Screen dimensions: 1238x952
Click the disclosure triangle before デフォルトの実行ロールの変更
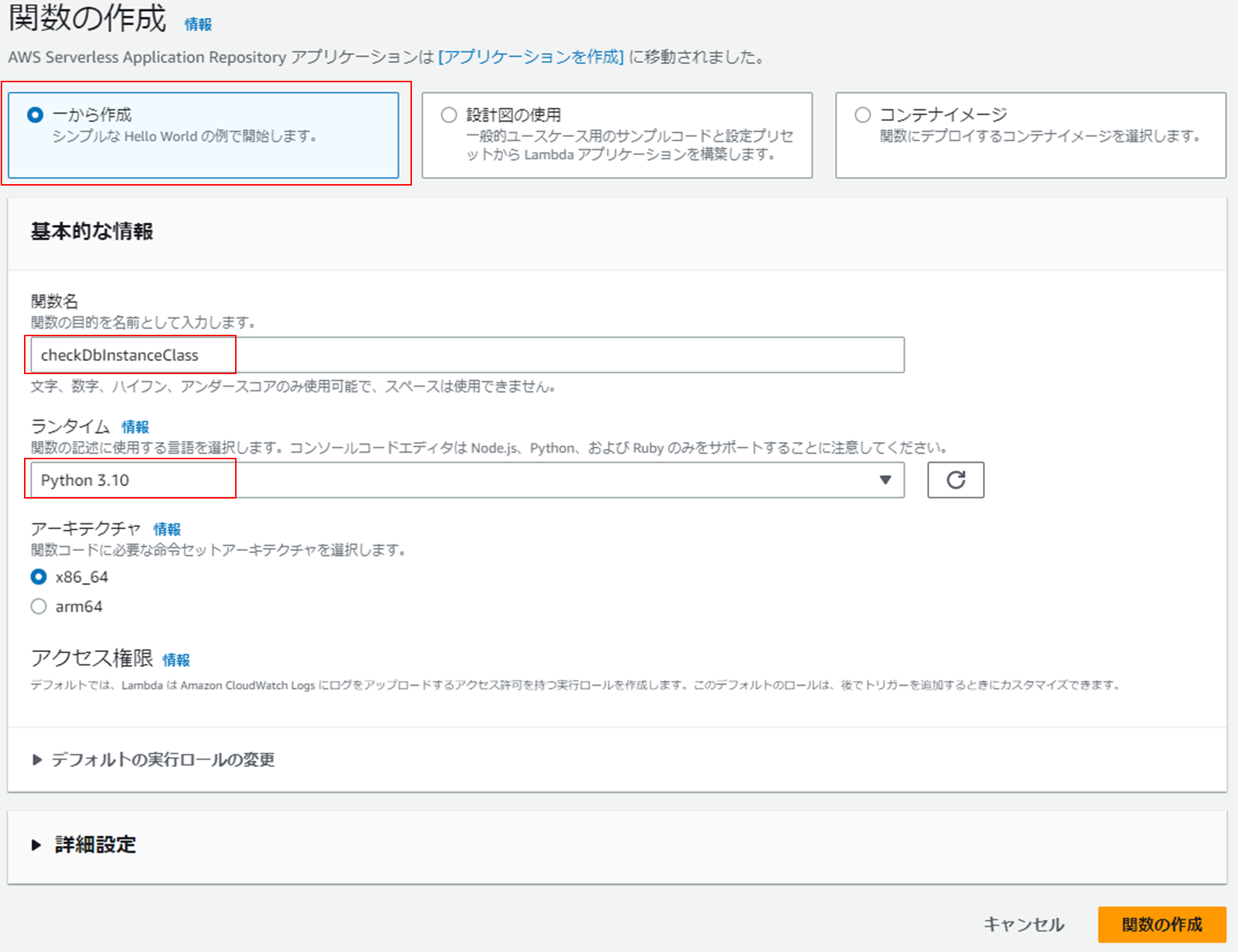point(35,760)
